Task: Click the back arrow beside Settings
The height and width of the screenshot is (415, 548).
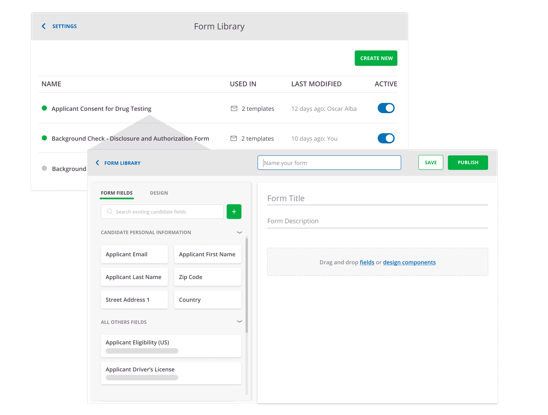Action: coord(44,26)
